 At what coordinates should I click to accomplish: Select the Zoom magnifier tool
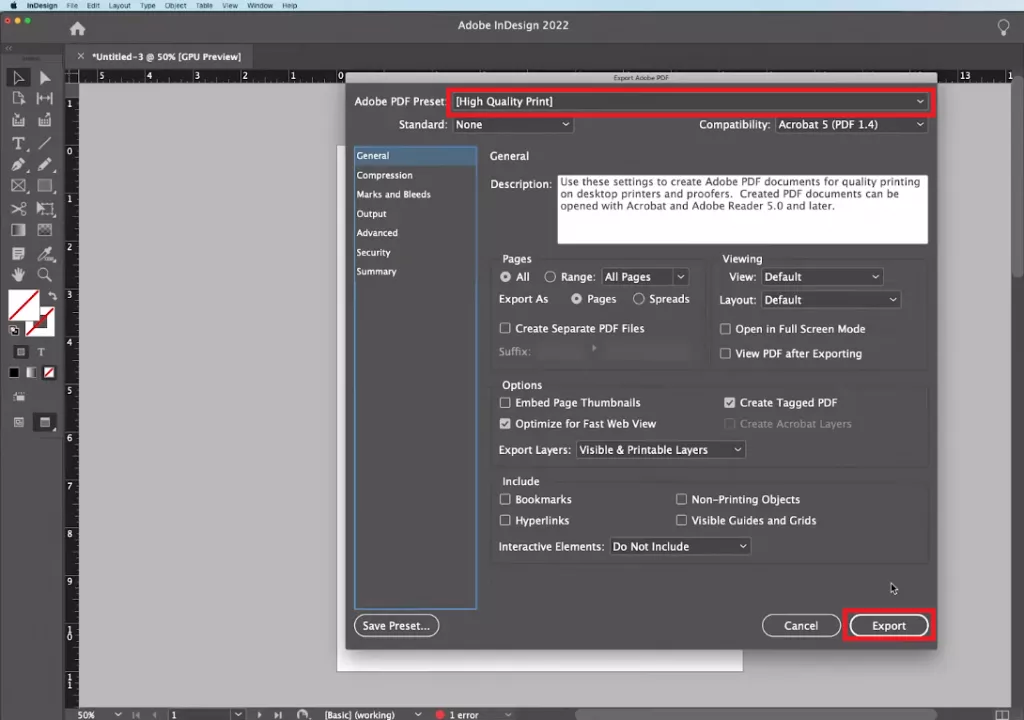(45, 274)
